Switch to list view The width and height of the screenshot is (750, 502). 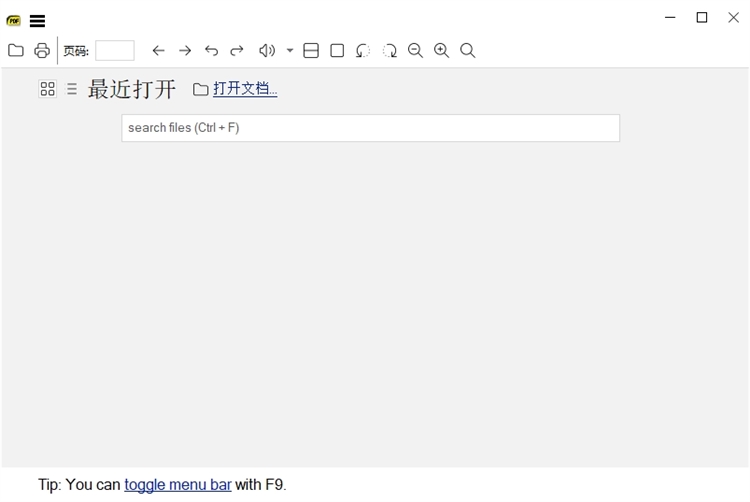click(72, 88)
